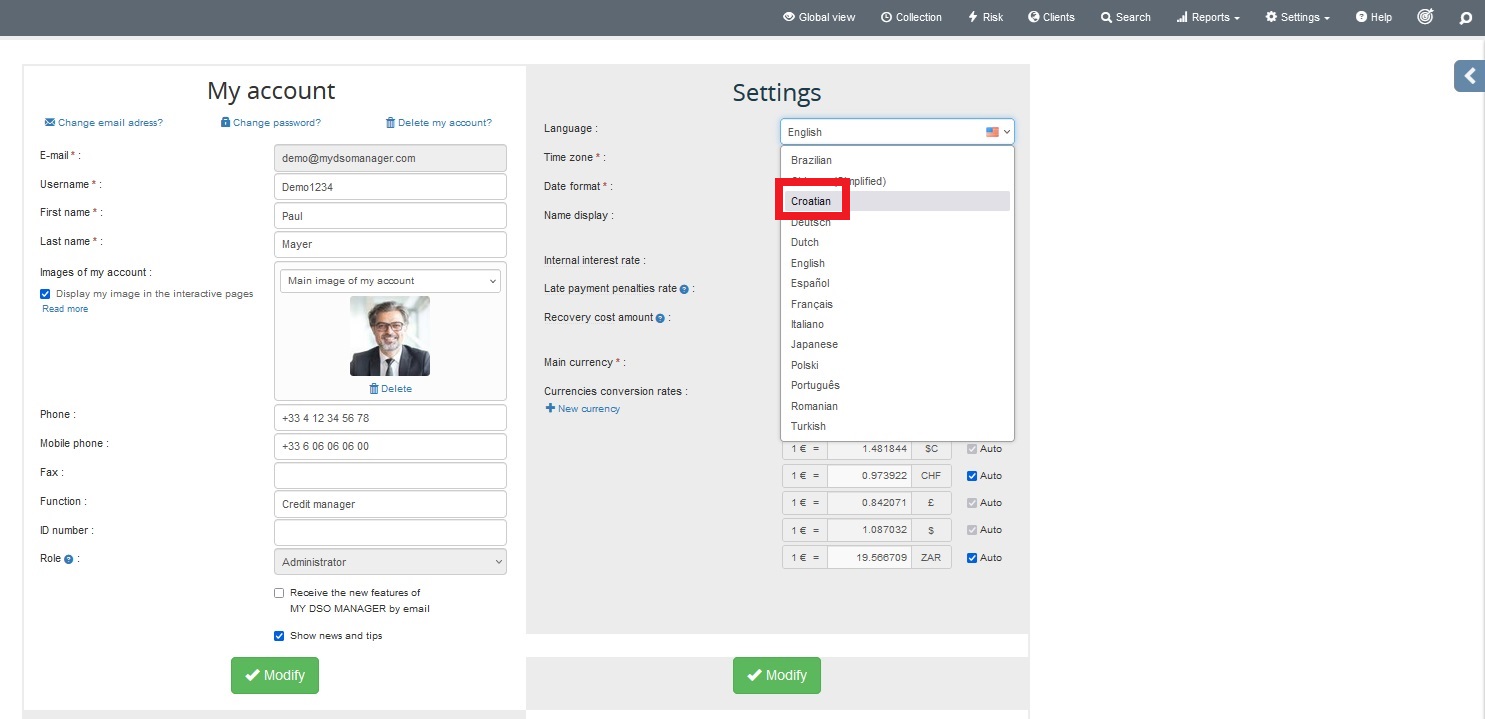Open the Role dropdown
Image resolution: width=1485 pixels, height=719 pixels.
coord(390,562)
